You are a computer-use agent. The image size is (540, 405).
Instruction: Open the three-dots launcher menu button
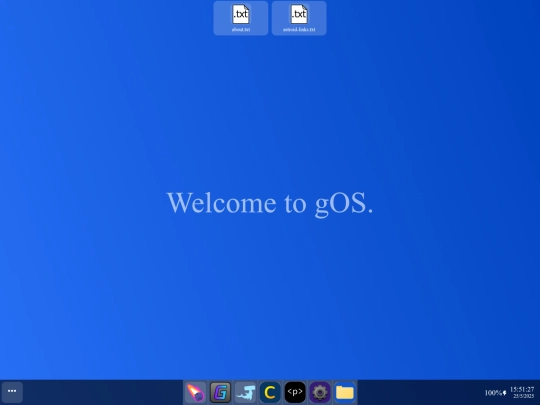tap(12, 392)
